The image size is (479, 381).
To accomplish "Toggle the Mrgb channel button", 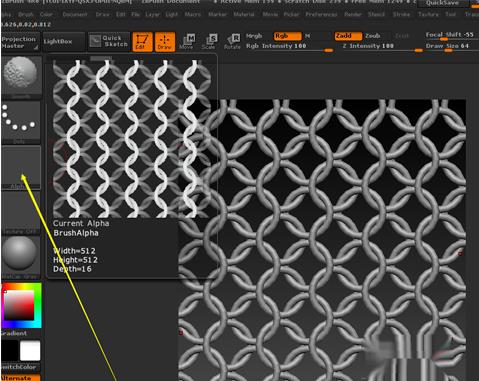I will [255, 36].
